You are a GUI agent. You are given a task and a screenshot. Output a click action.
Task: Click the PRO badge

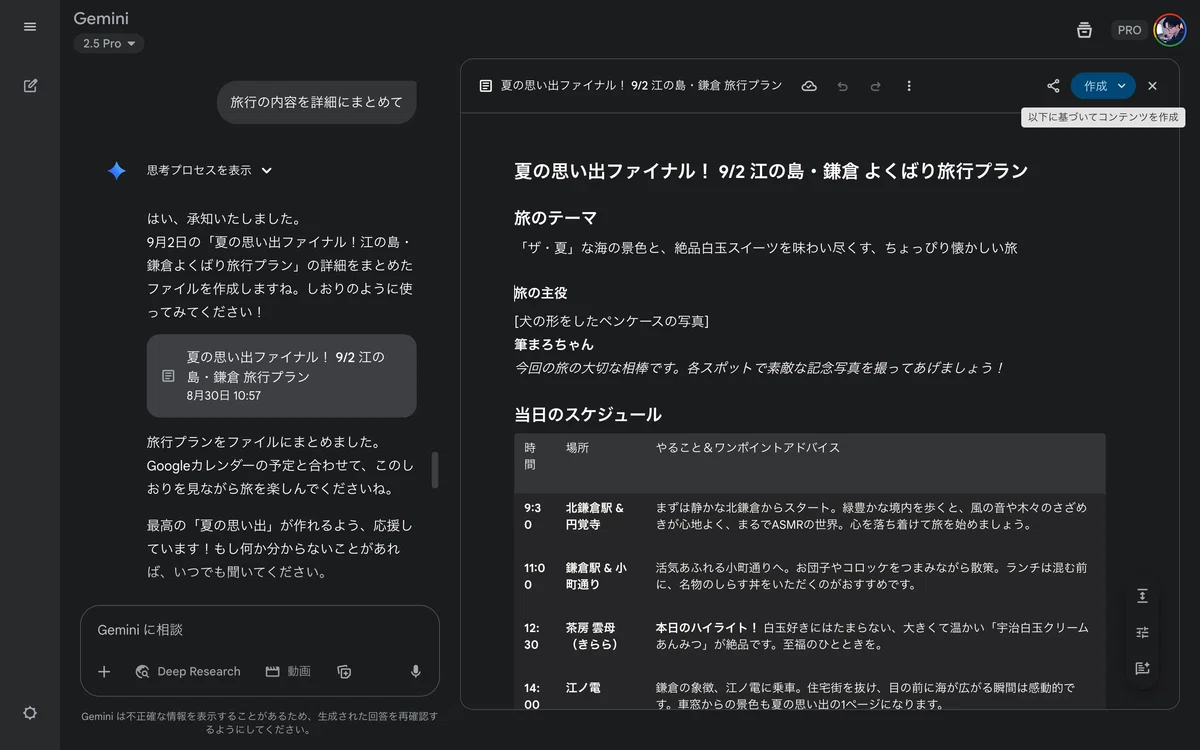(1130, 30)
